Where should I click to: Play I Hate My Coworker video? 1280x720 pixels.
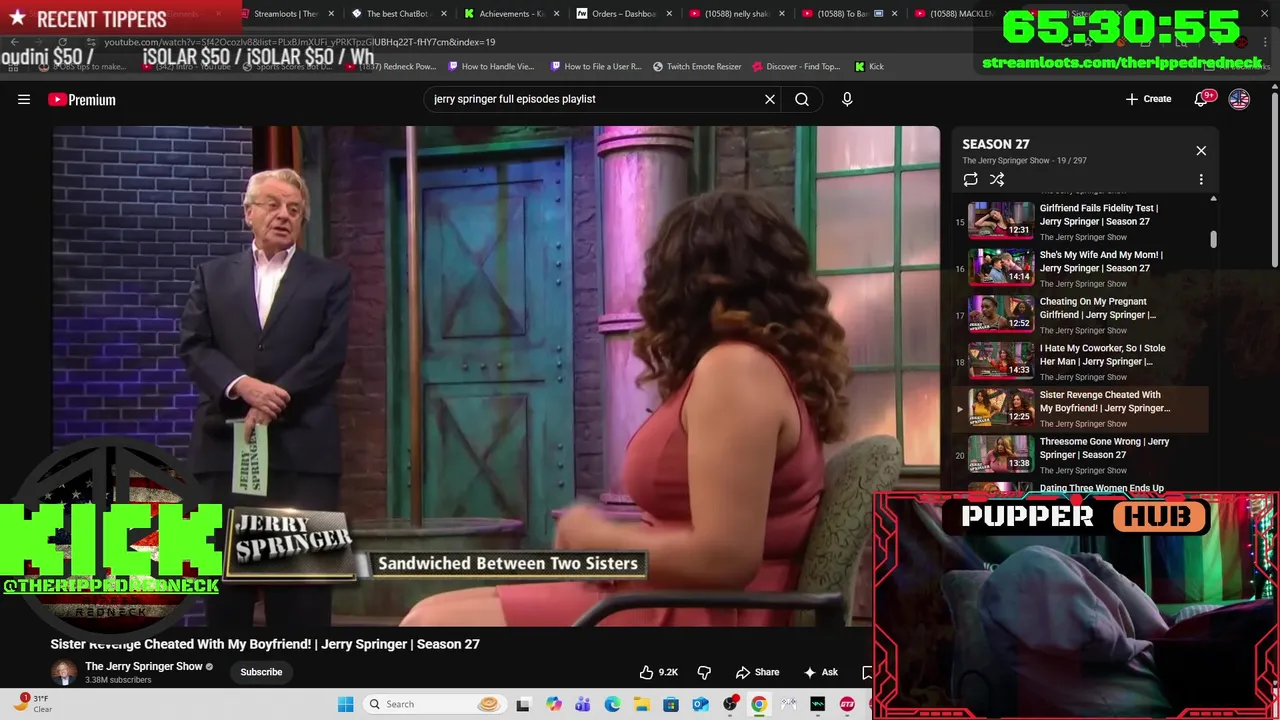1102,355
